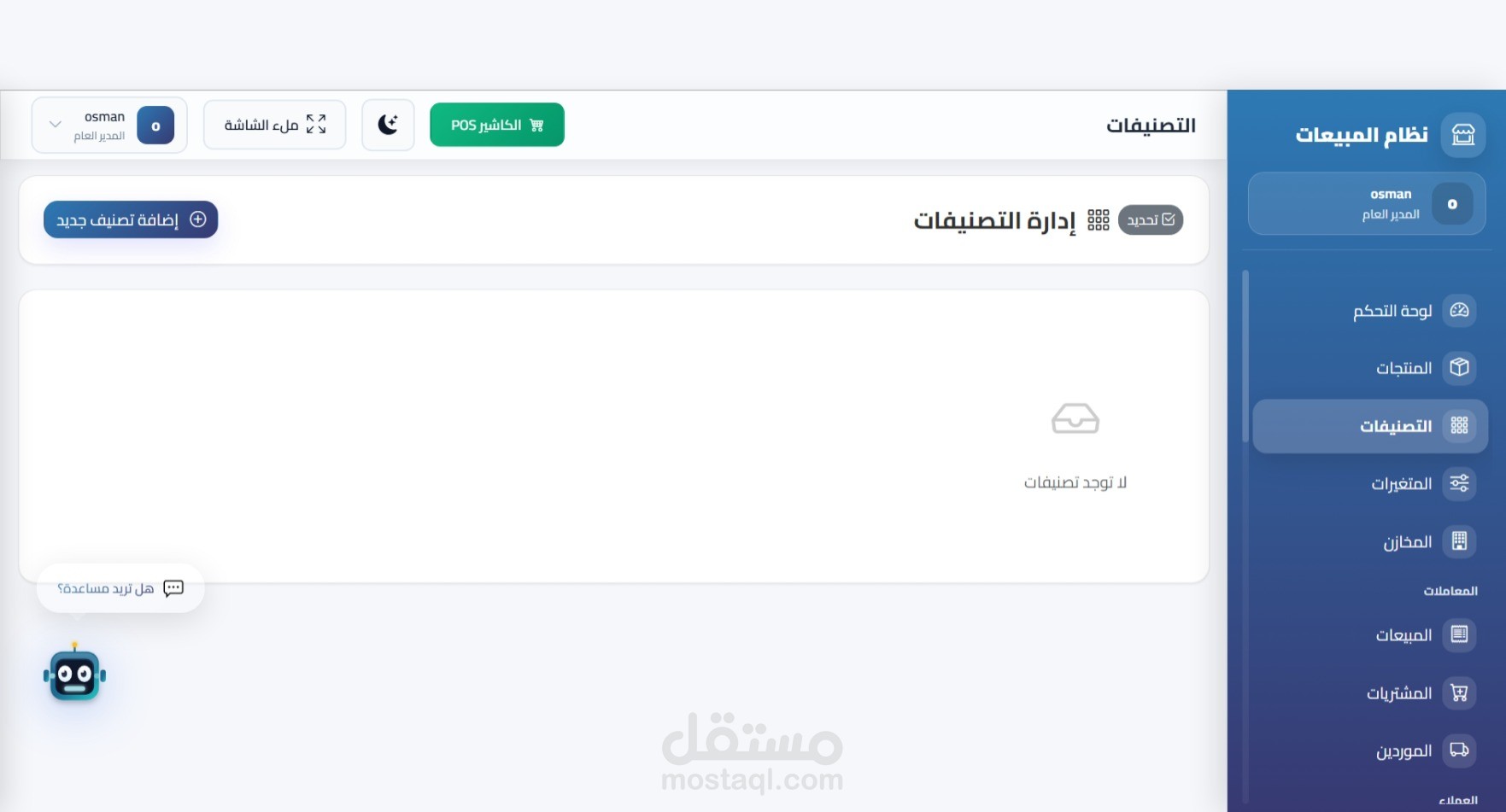Click هل تريد مساعدة help bubble
This screenshot has height=812, width=1506.
click(x=120, y=588)
